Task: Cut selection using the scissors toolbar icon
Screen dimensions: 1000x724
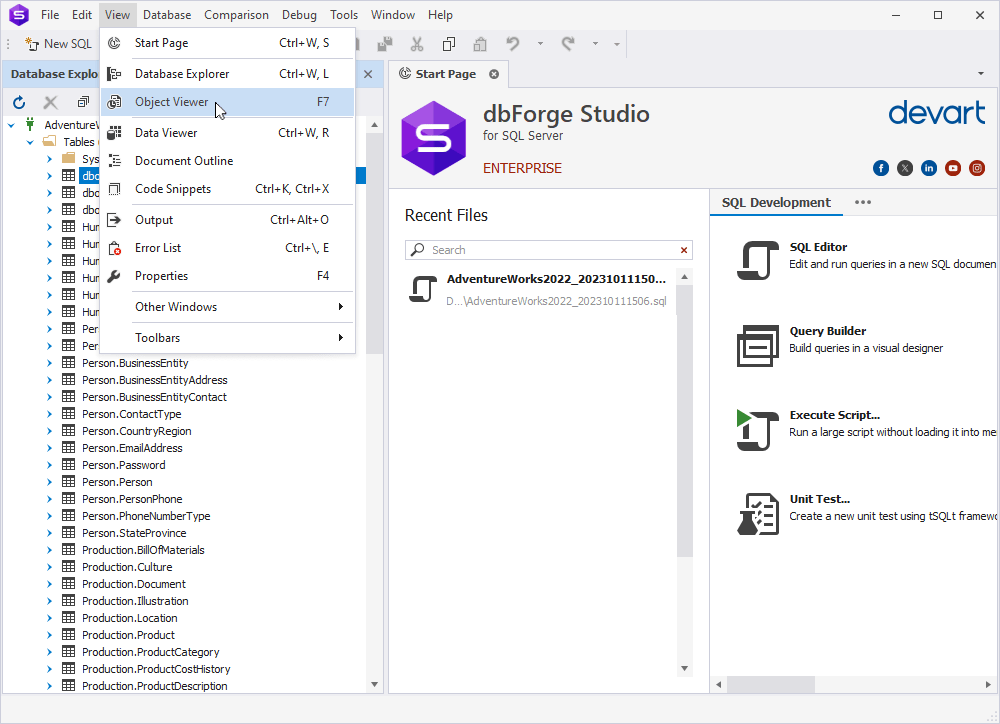Action: pyautogui.click(x=417, y=44)
